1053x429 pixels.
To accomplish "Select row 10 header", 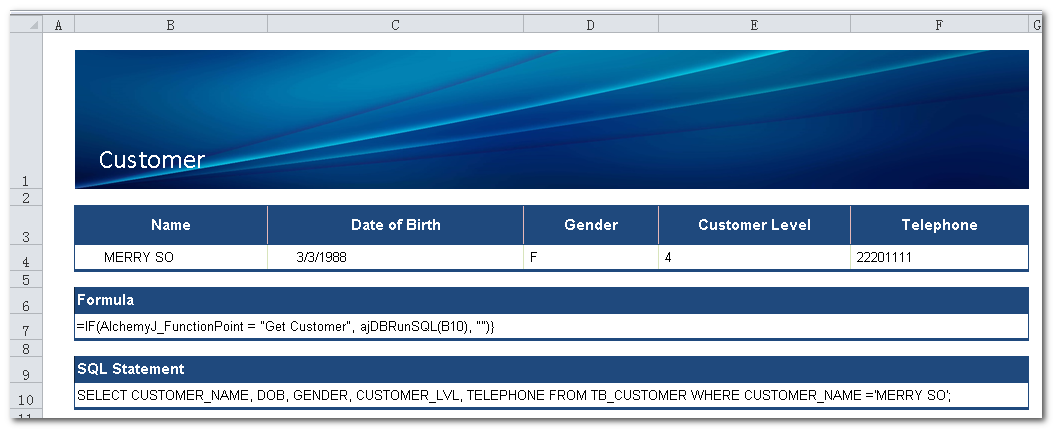I will (25, 398).
